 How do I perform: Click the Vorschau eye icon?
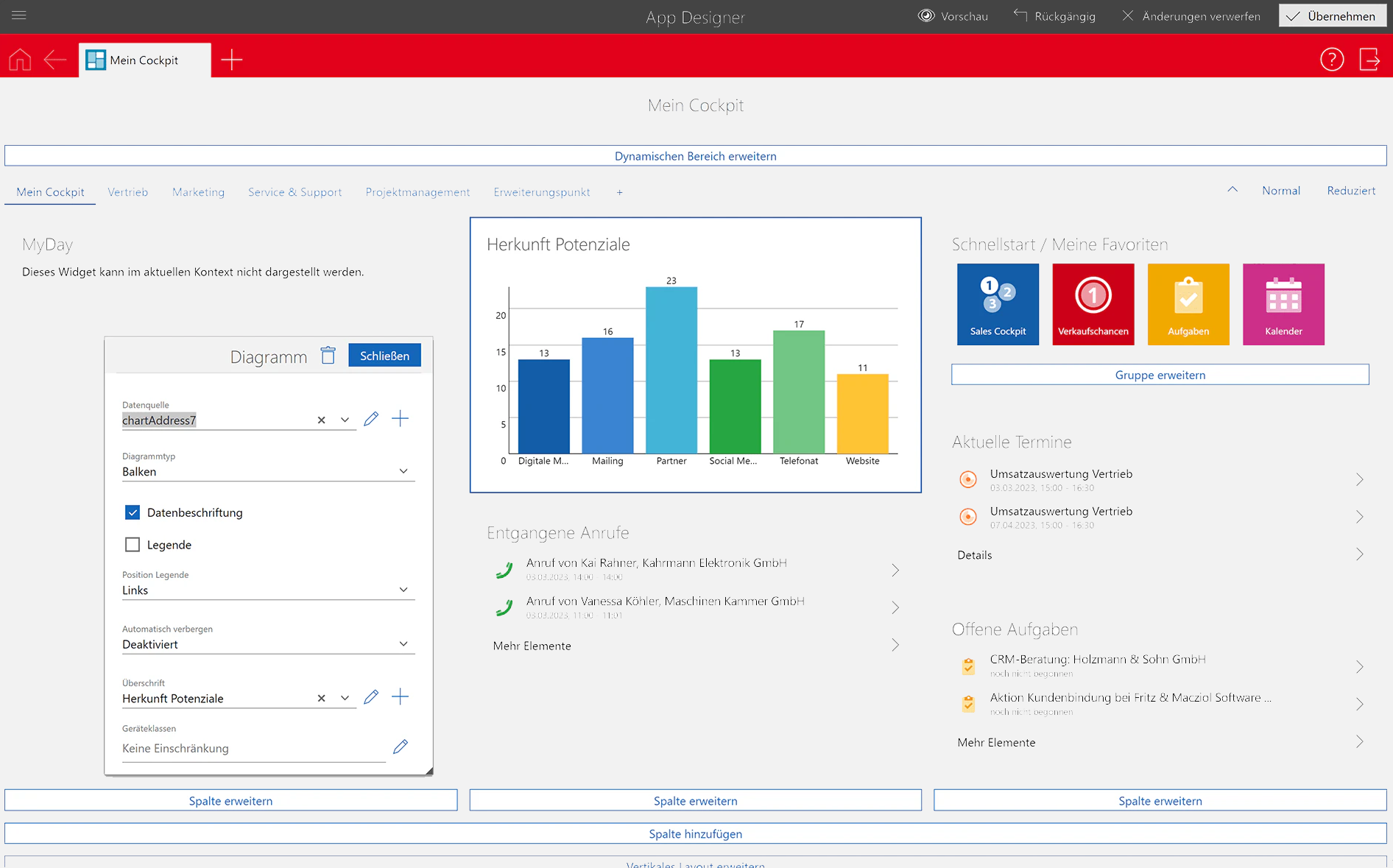926,15
